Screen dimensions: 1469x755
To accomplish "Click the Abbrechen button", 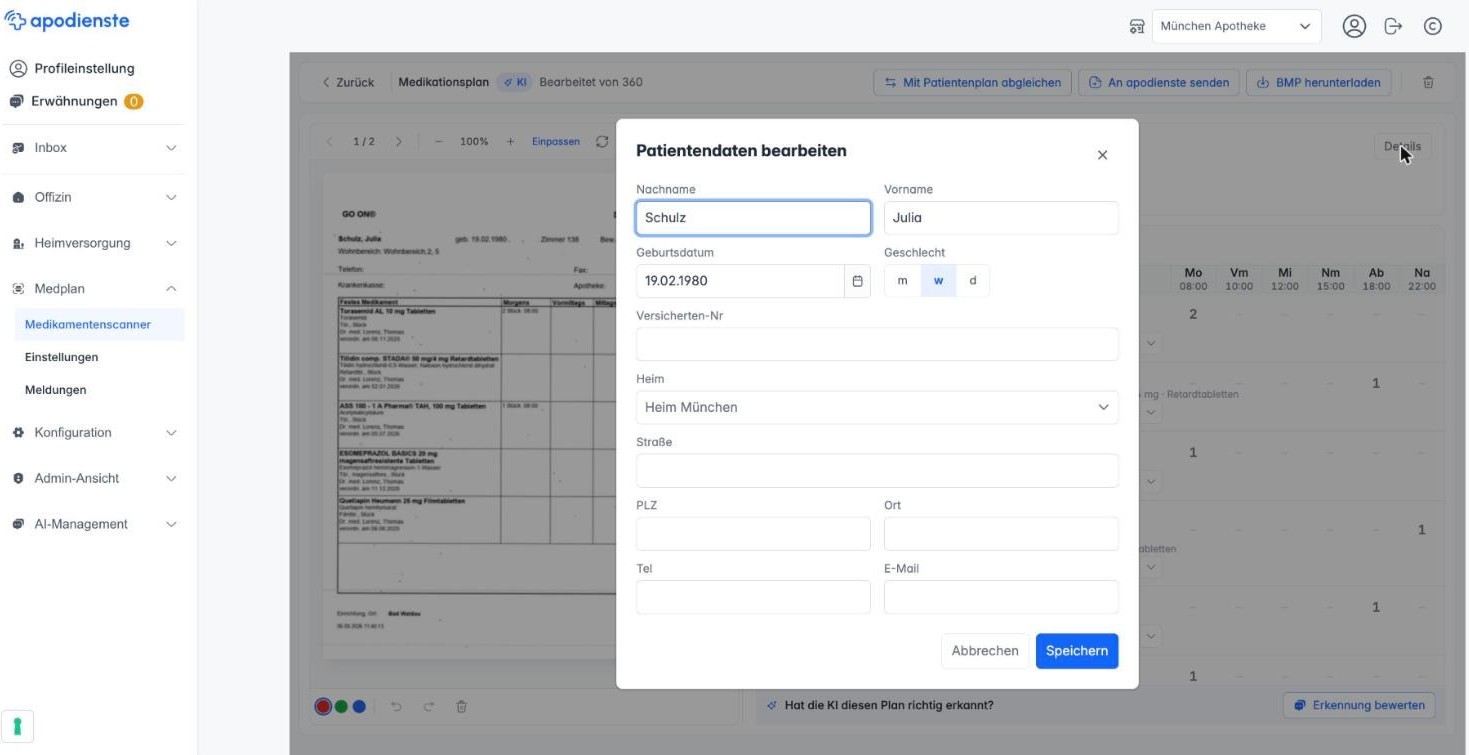I will pyautogui.click(x=985, y=651).
